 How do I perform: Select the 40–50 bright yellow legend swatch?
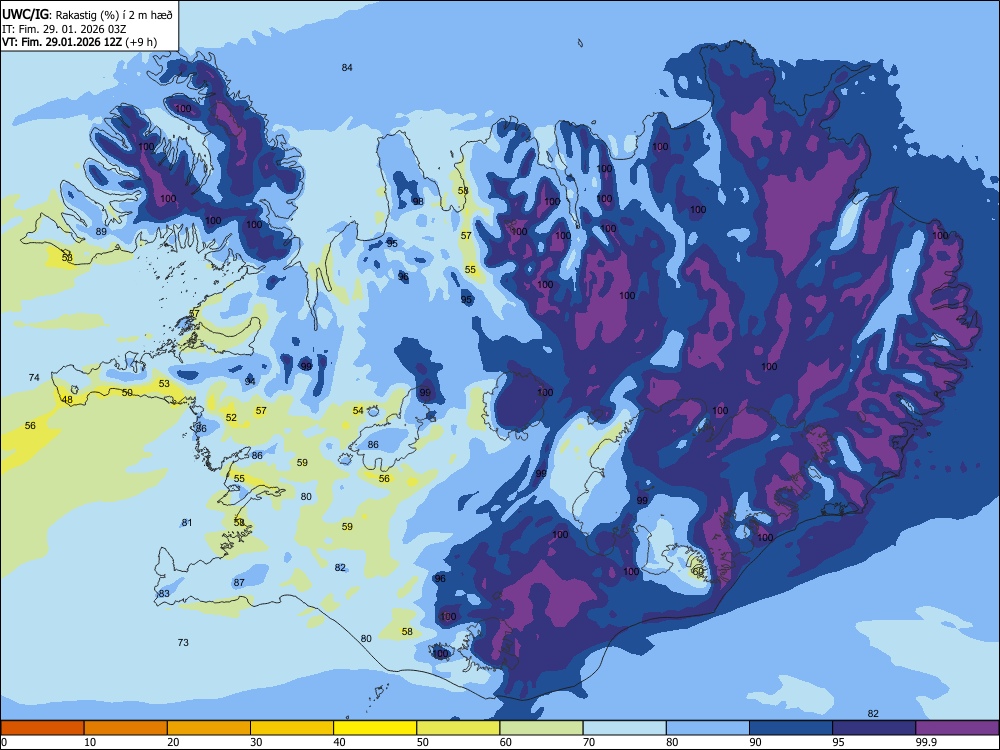[x=375, y=728]
